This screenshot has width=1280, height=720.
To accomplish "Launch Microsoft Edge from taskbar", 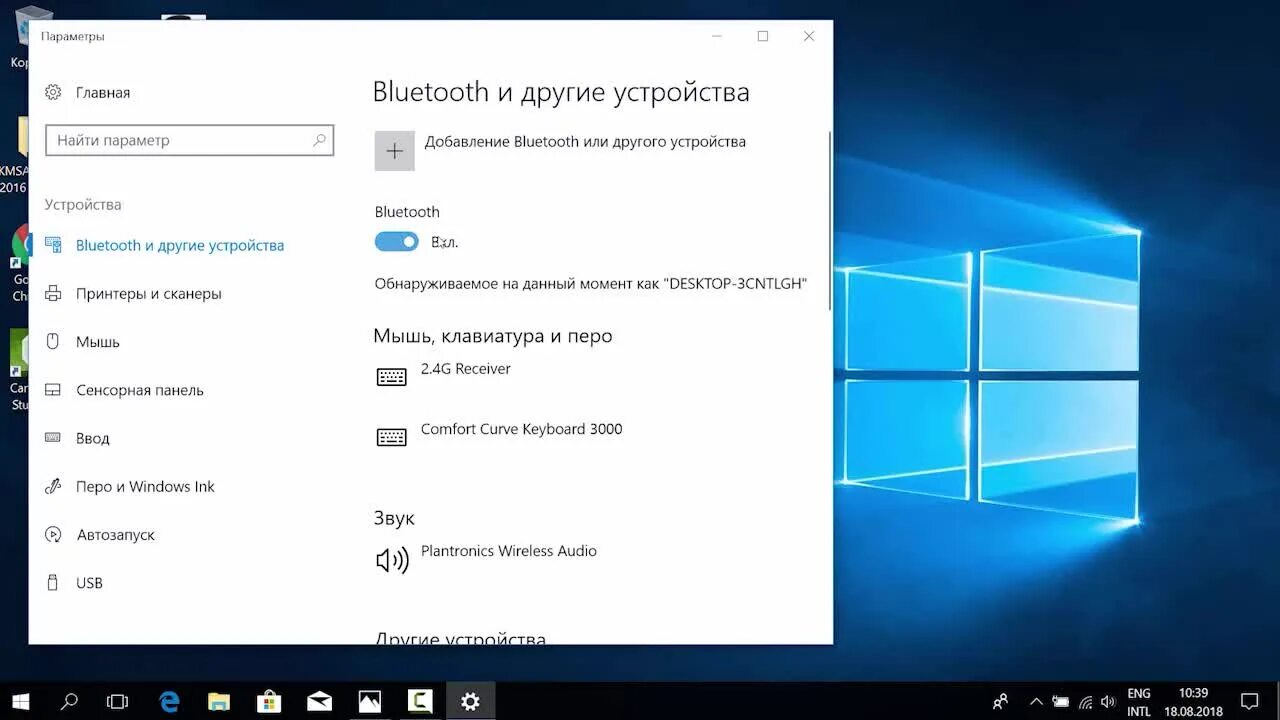I will pyautogui.click(x=170, y=701).
